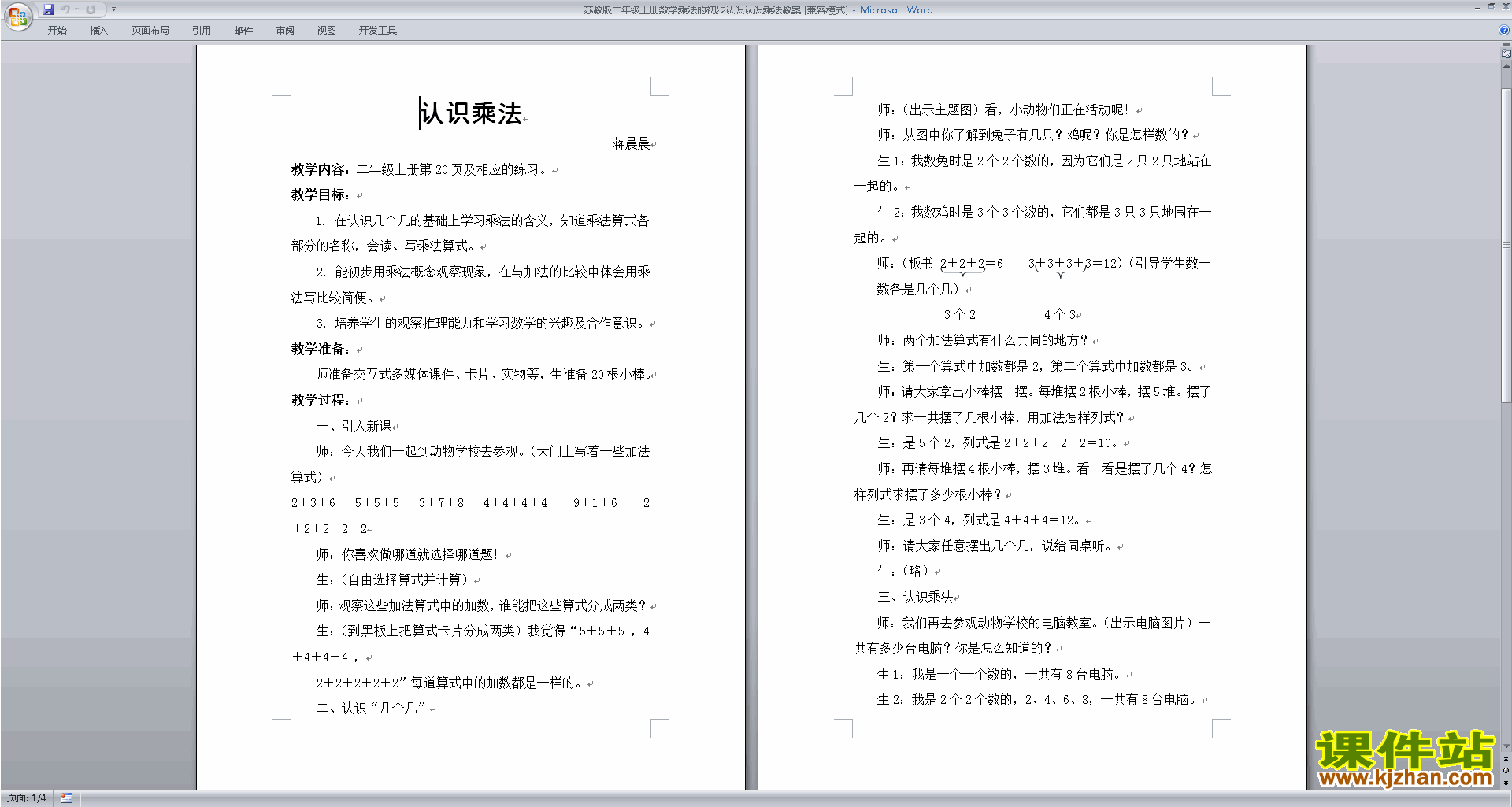This screenshot has height=807, width=1512.
Task: Open the 邮件 ribbon tab
Action: pos(243,31)
